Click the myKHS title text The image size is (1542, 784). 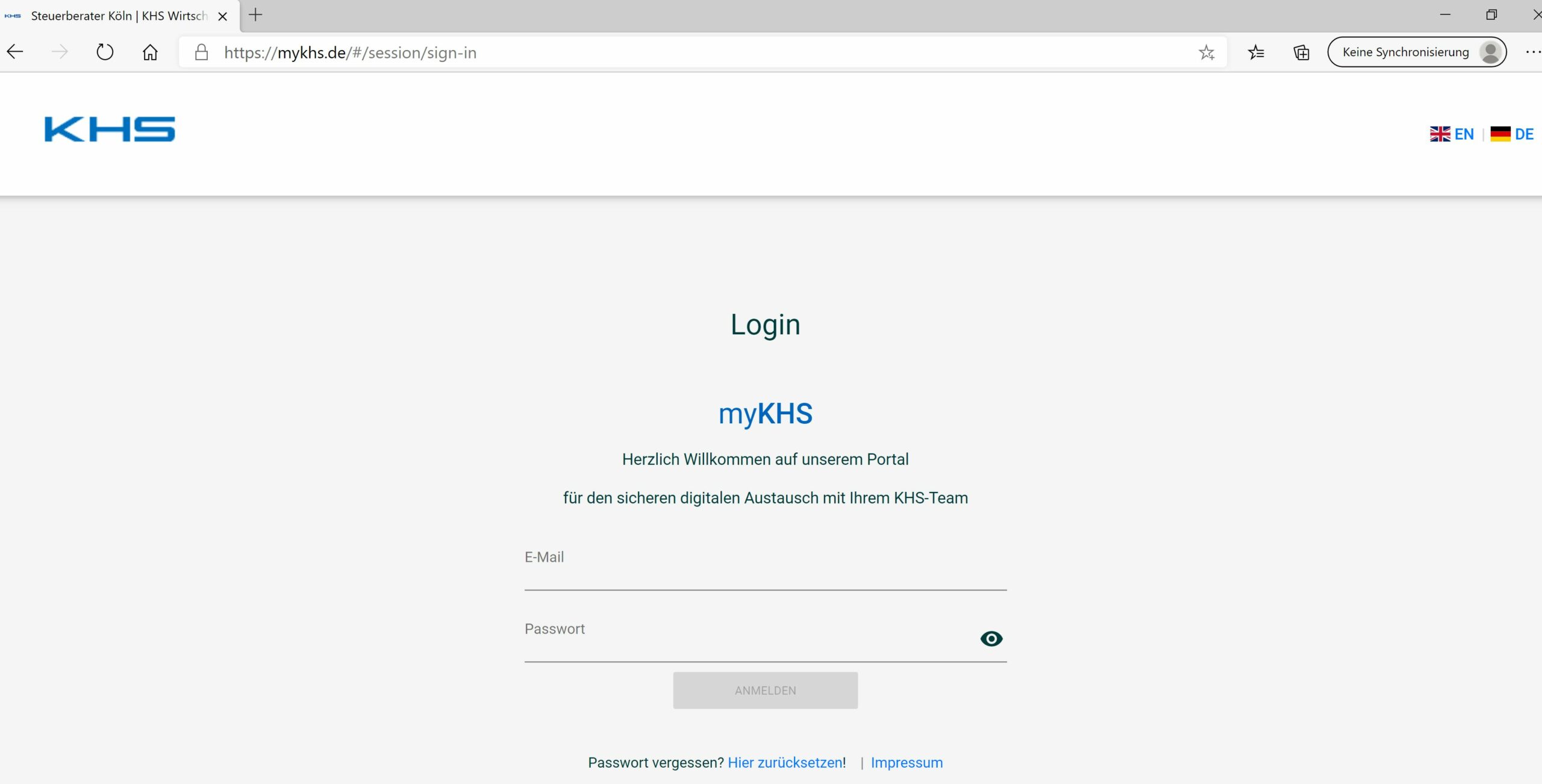(765, 414)
